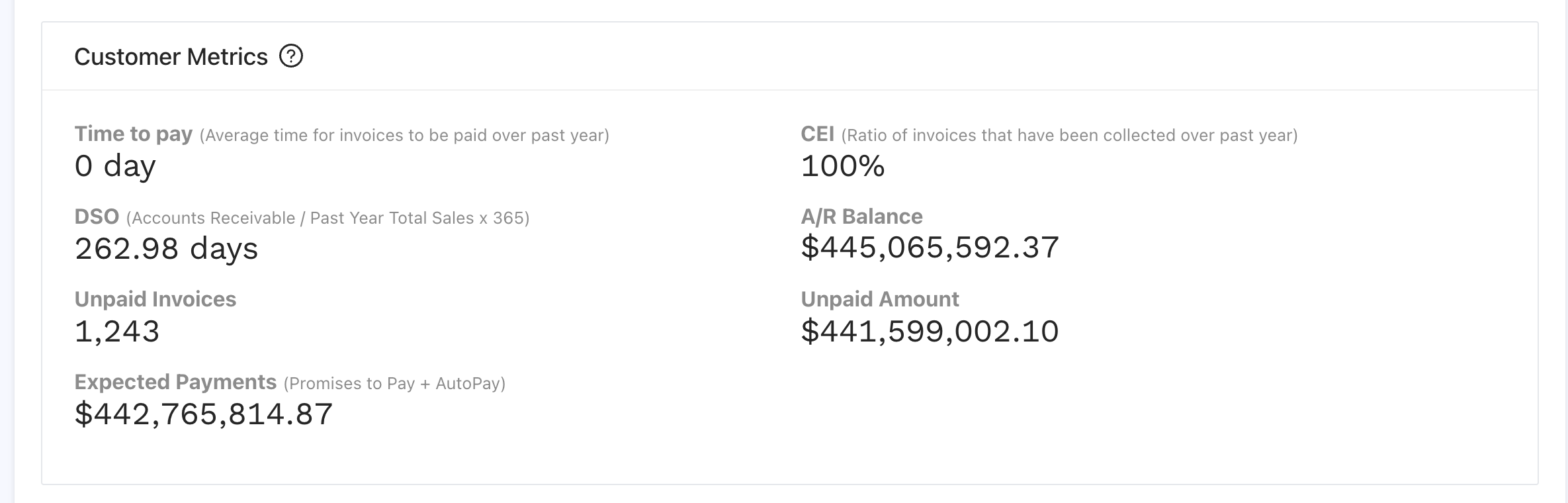Click the help icon beside Customer Metrics
This screenshot has height=503, width=1568.
pos(291,56)
